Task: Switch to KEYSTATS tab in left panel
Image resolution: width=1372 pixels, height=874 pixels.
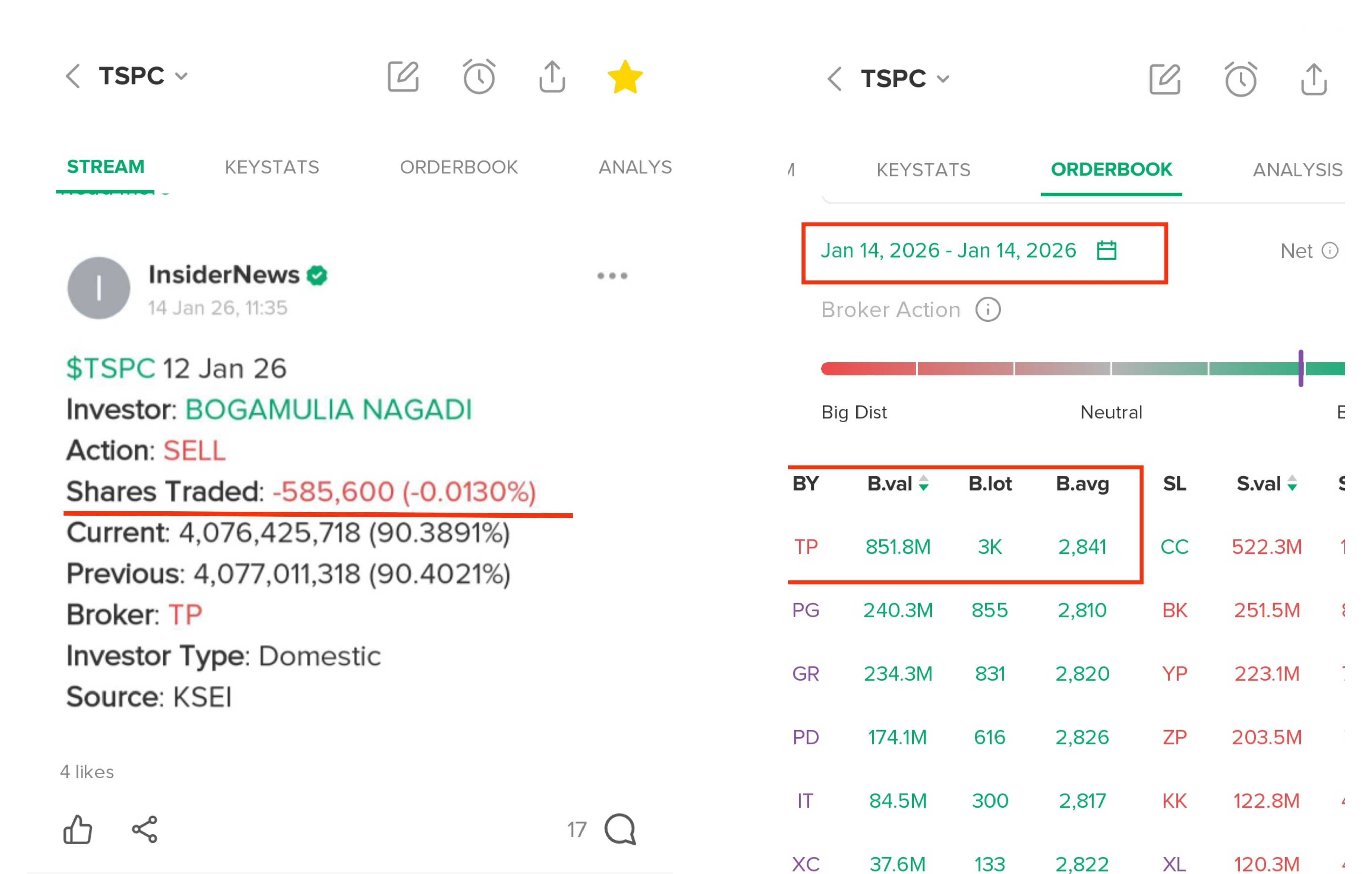Action: tap(272, 167)
